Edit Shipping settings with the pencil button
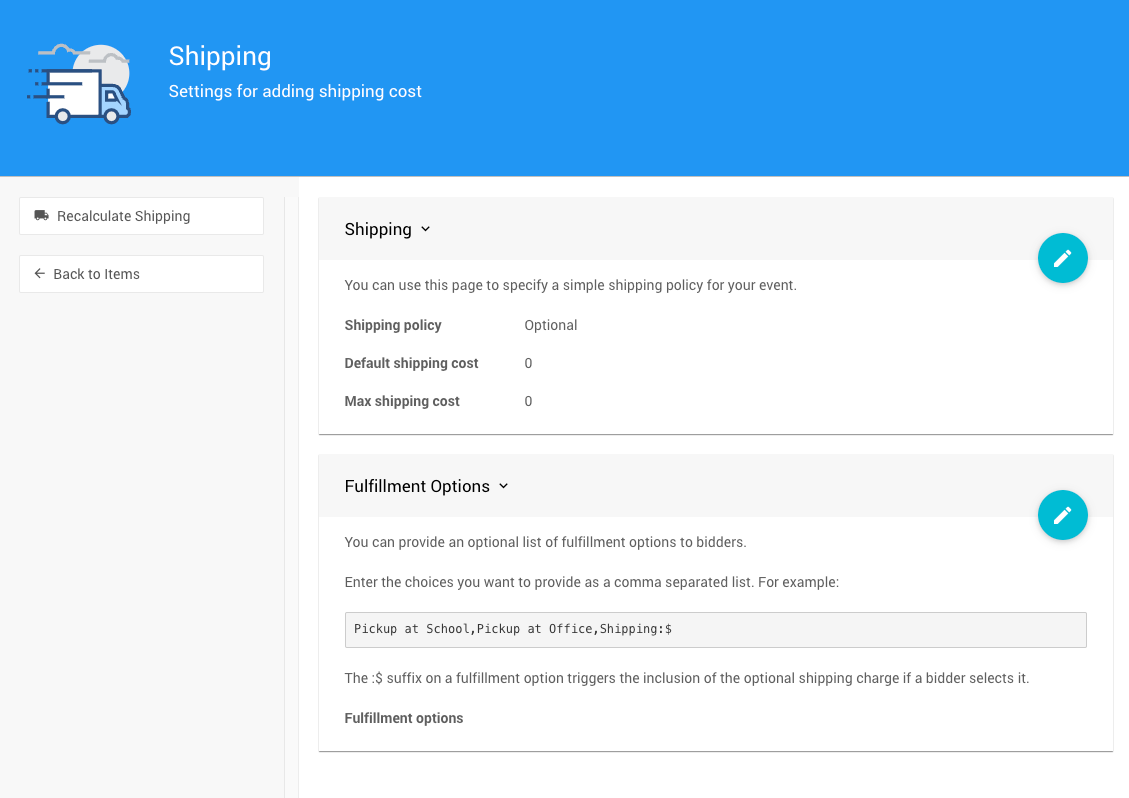 click(x=1062, y=258)
